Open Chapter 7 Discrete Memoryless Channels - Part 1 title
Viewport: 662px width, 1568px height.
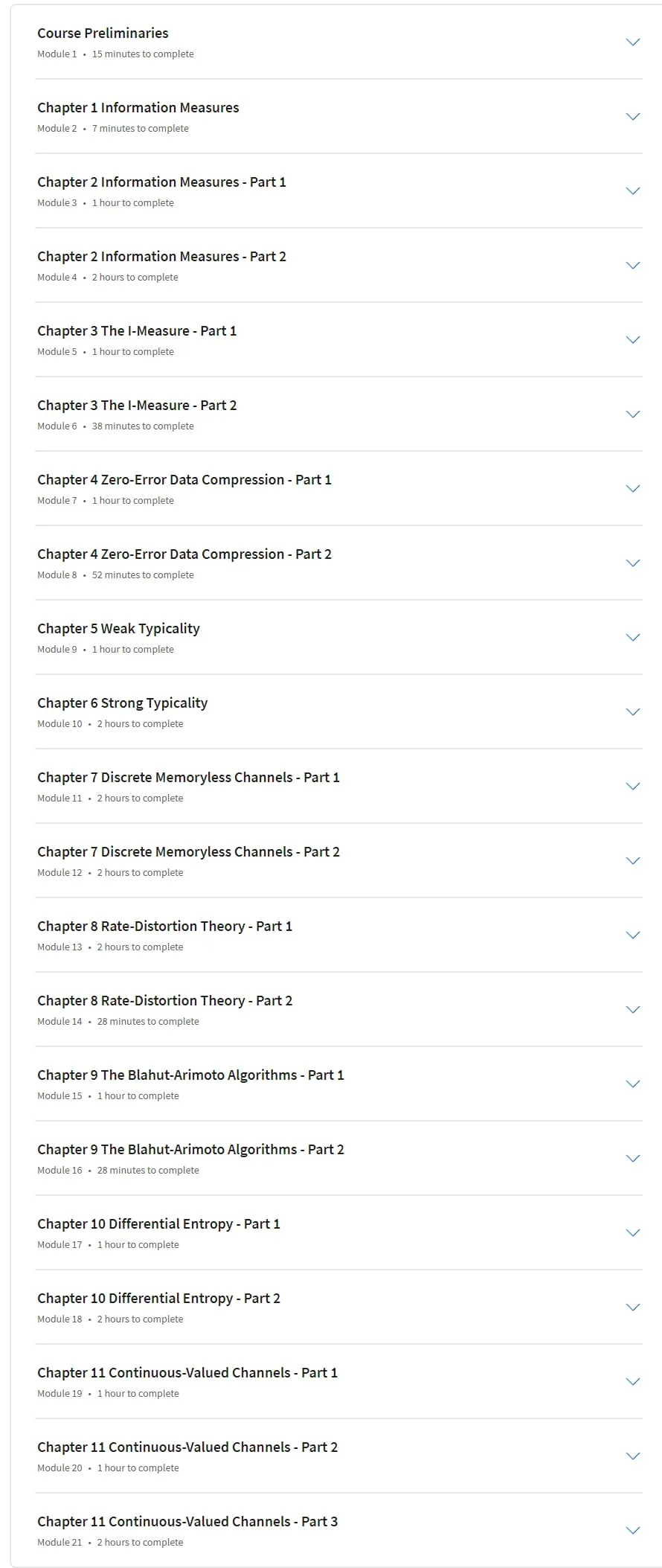coord(188,778)
